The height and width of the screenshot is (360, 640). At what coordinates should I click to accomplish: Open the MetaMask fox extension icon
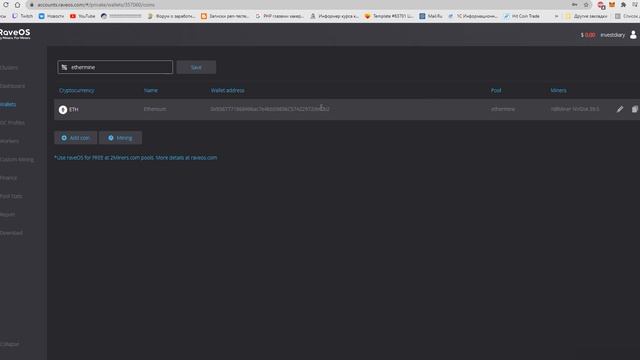click(x=611, y=4)
